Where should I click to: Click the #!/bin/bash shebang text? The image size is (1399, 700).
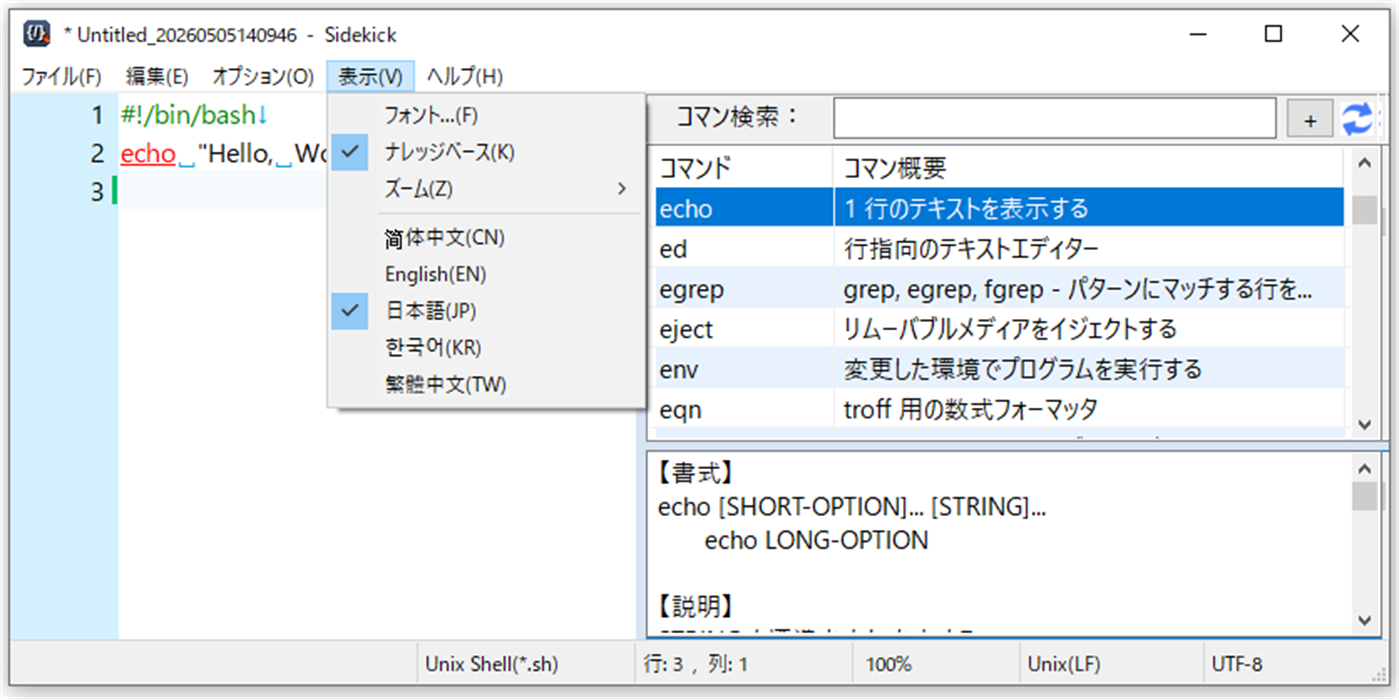[189, 116]
